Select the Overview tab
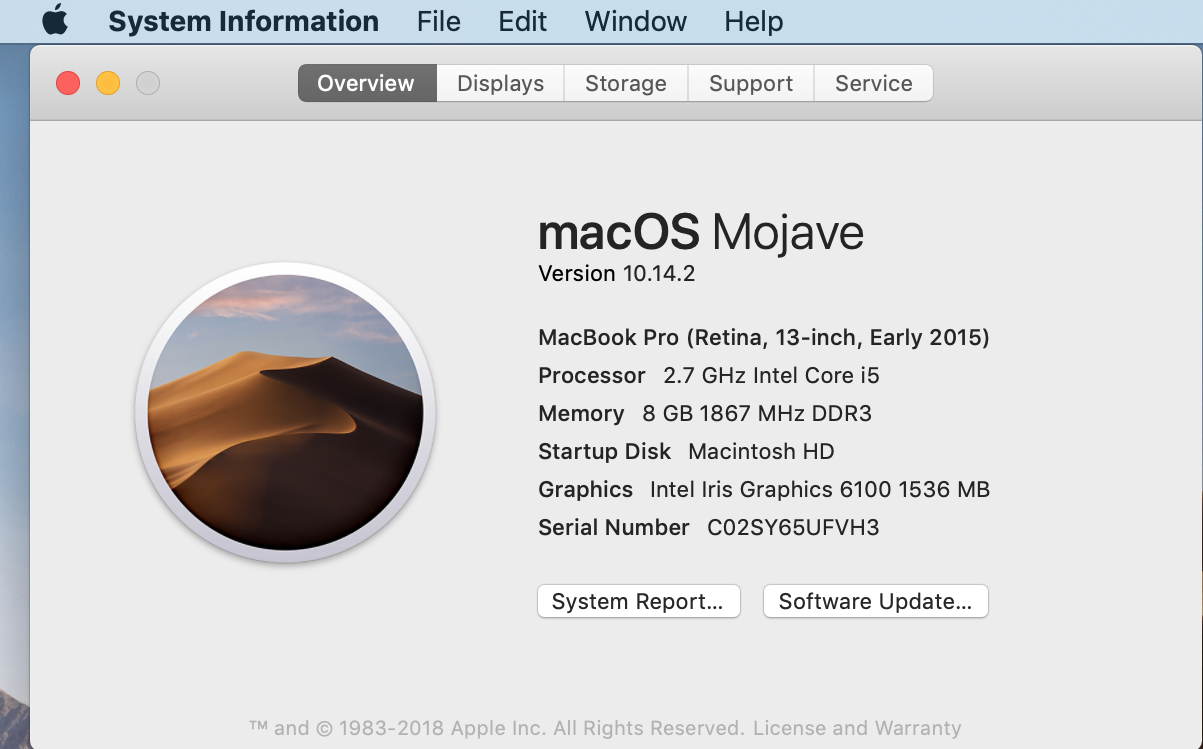1203x749 pixels. [367, 84]
